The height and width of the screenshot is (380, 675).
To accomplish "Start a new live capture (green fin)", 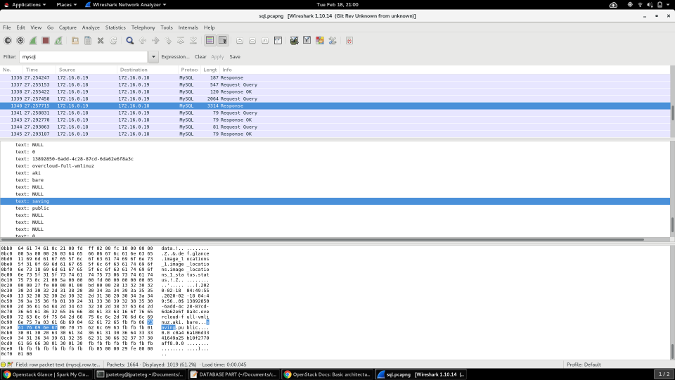I will tap(33, 40).
